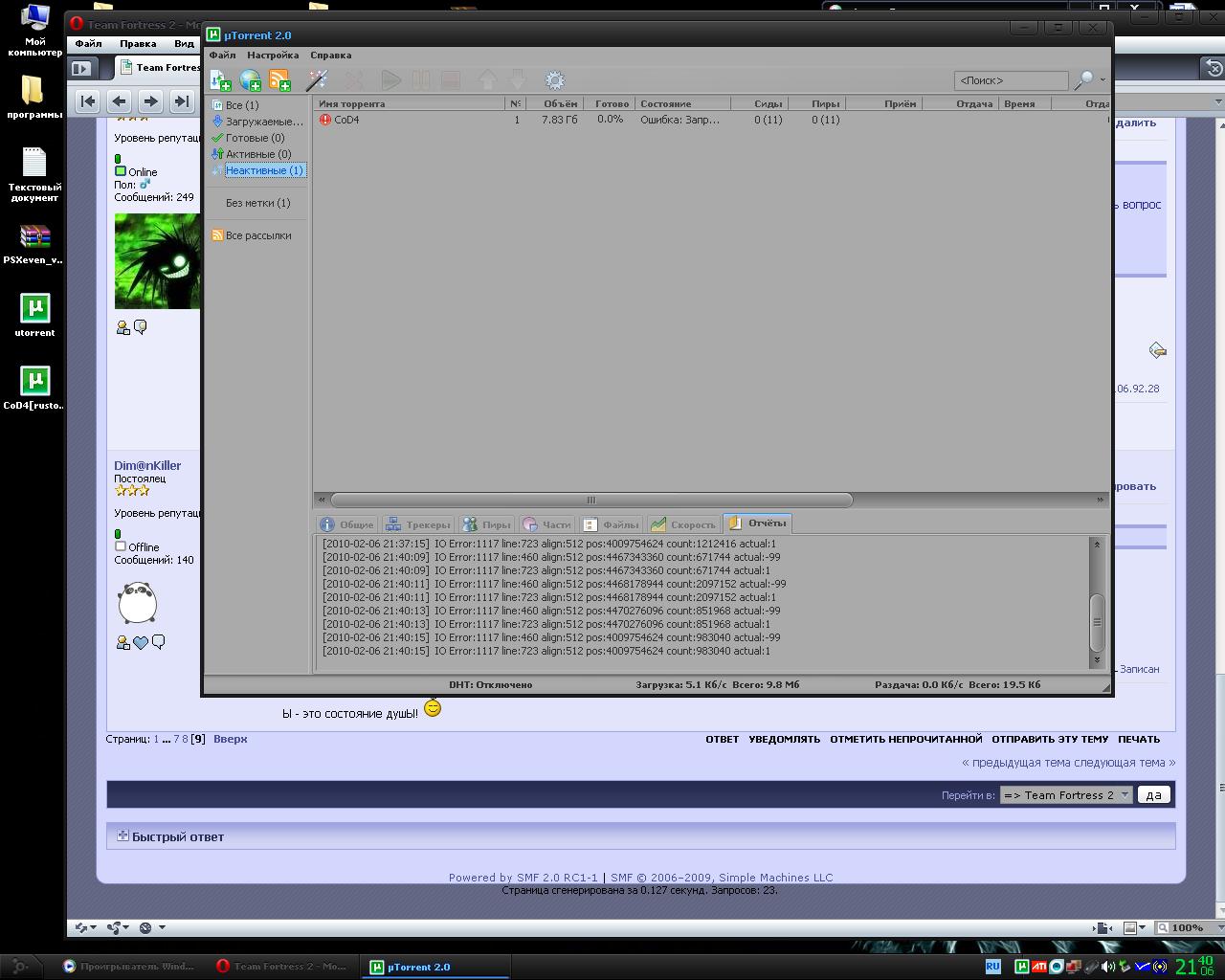Click the Start torrent play icon
Screen dimensions: 1225x980
[x=390, y=80]
